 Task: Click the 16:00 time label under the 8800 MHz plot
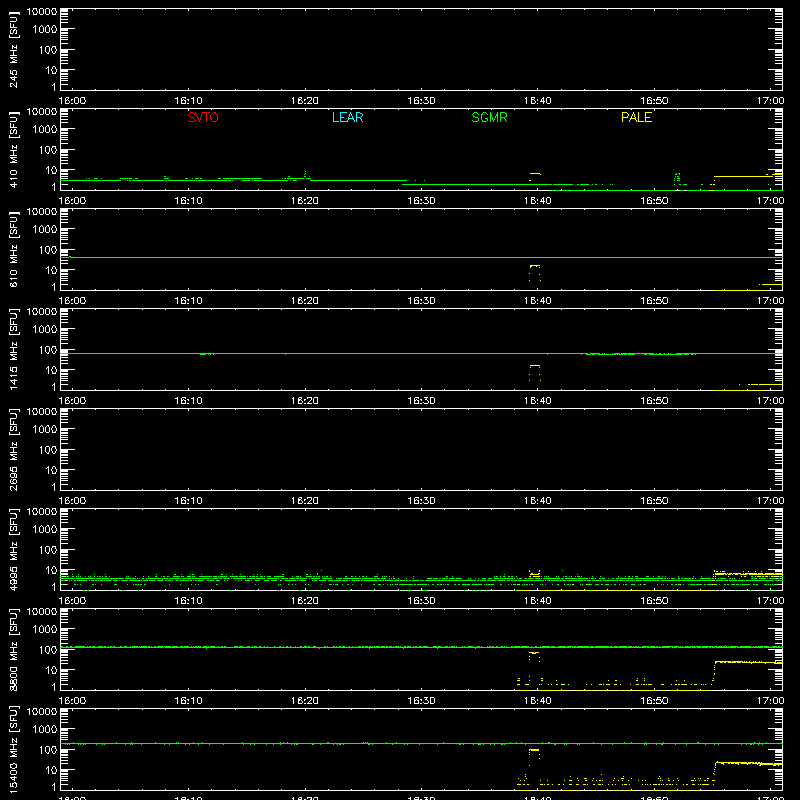[72, 701]
